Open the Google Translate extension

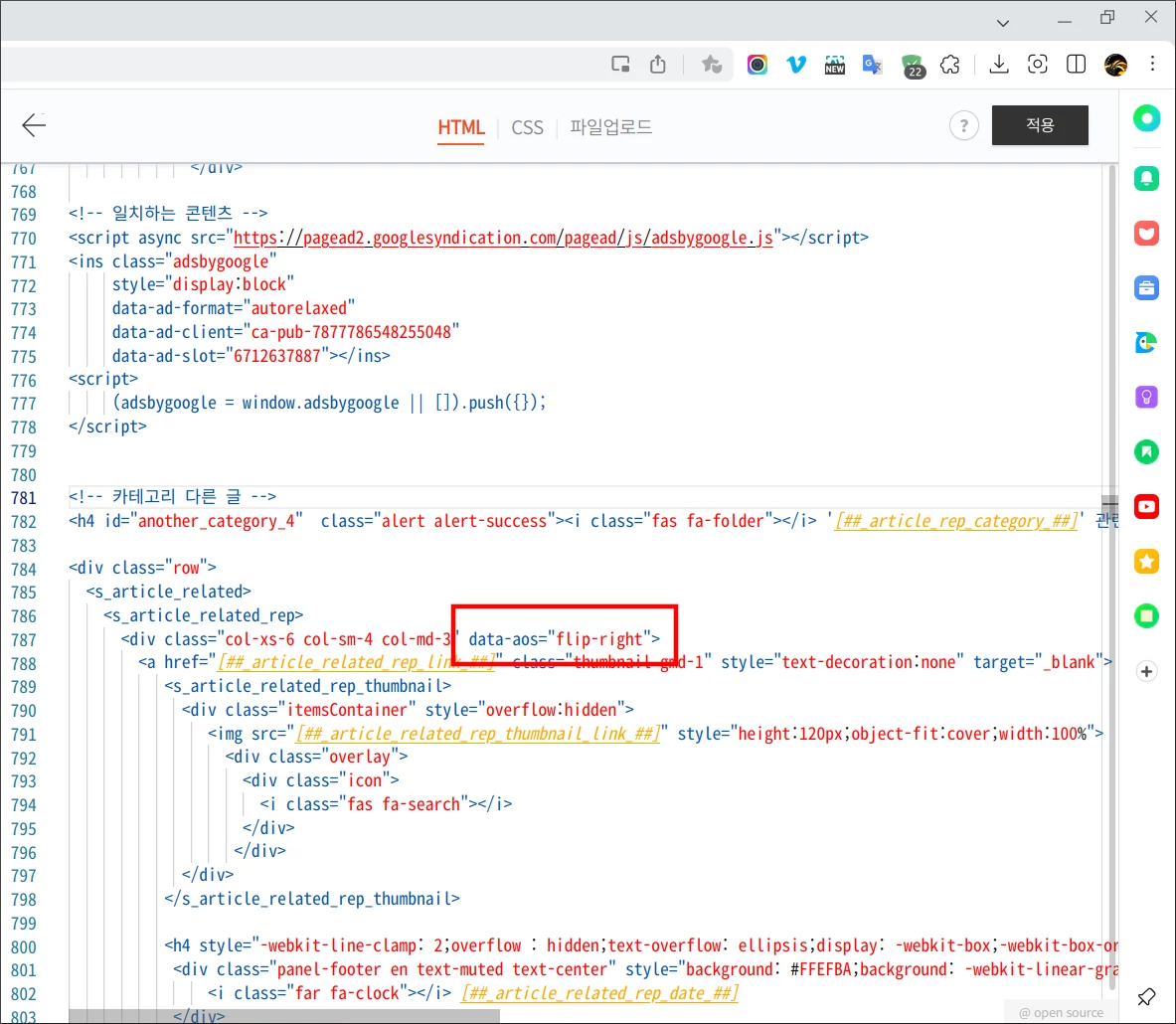coord(872,66)
